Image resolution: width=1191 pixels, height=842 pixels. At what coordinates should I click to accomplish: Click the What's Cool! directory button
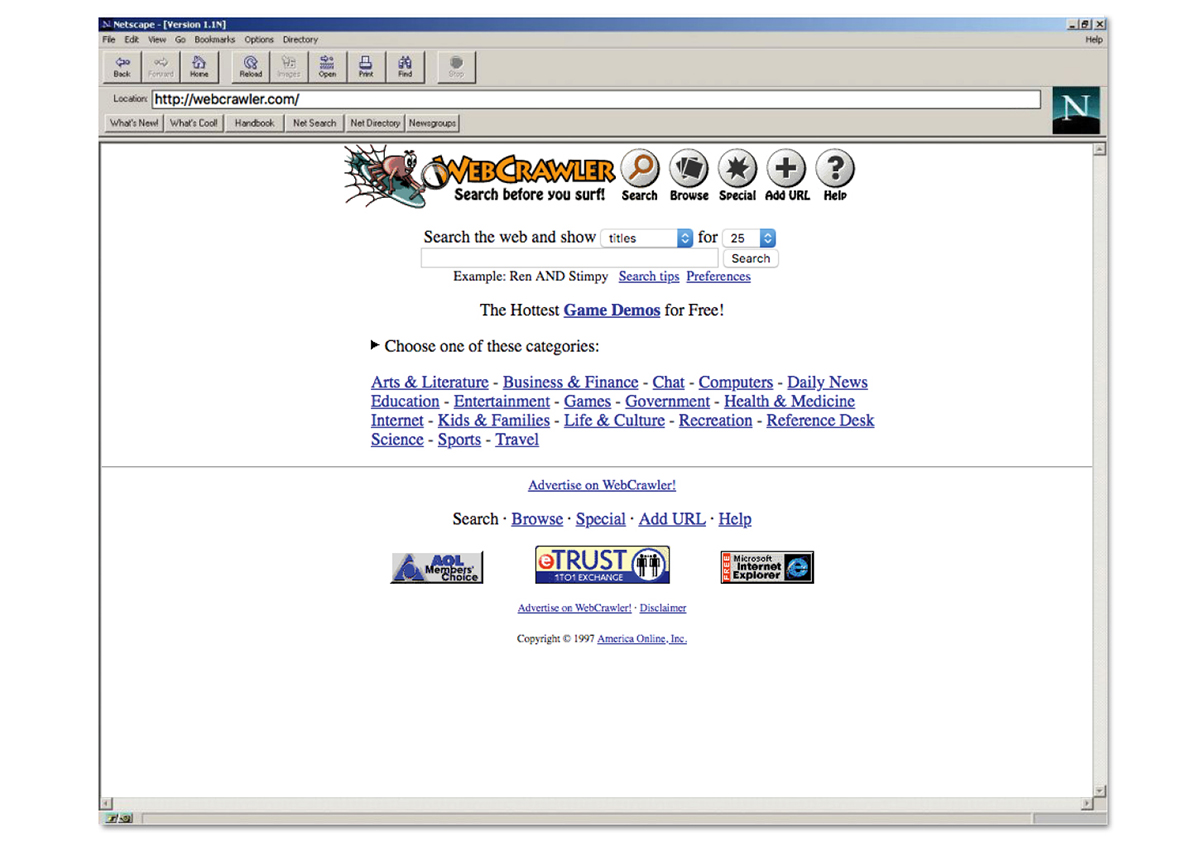(193, 122)
